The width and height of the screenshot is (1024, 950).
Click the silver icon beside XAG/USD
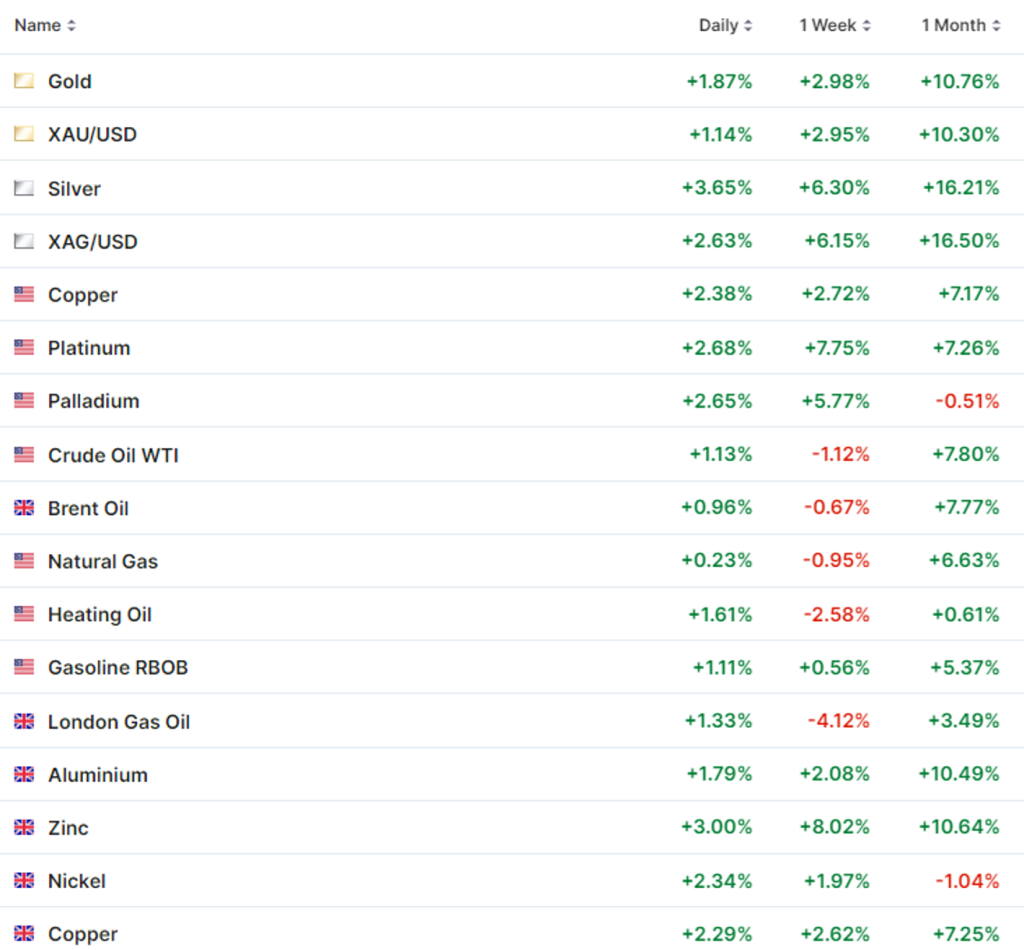24,241
